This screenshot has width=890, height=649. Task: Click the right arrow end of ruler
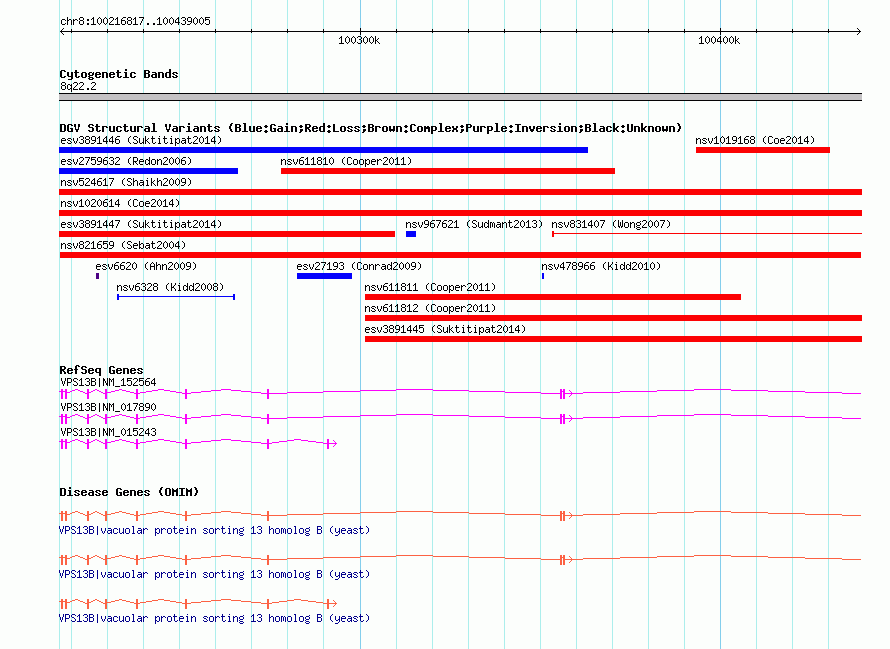click(x=858, y=31)
